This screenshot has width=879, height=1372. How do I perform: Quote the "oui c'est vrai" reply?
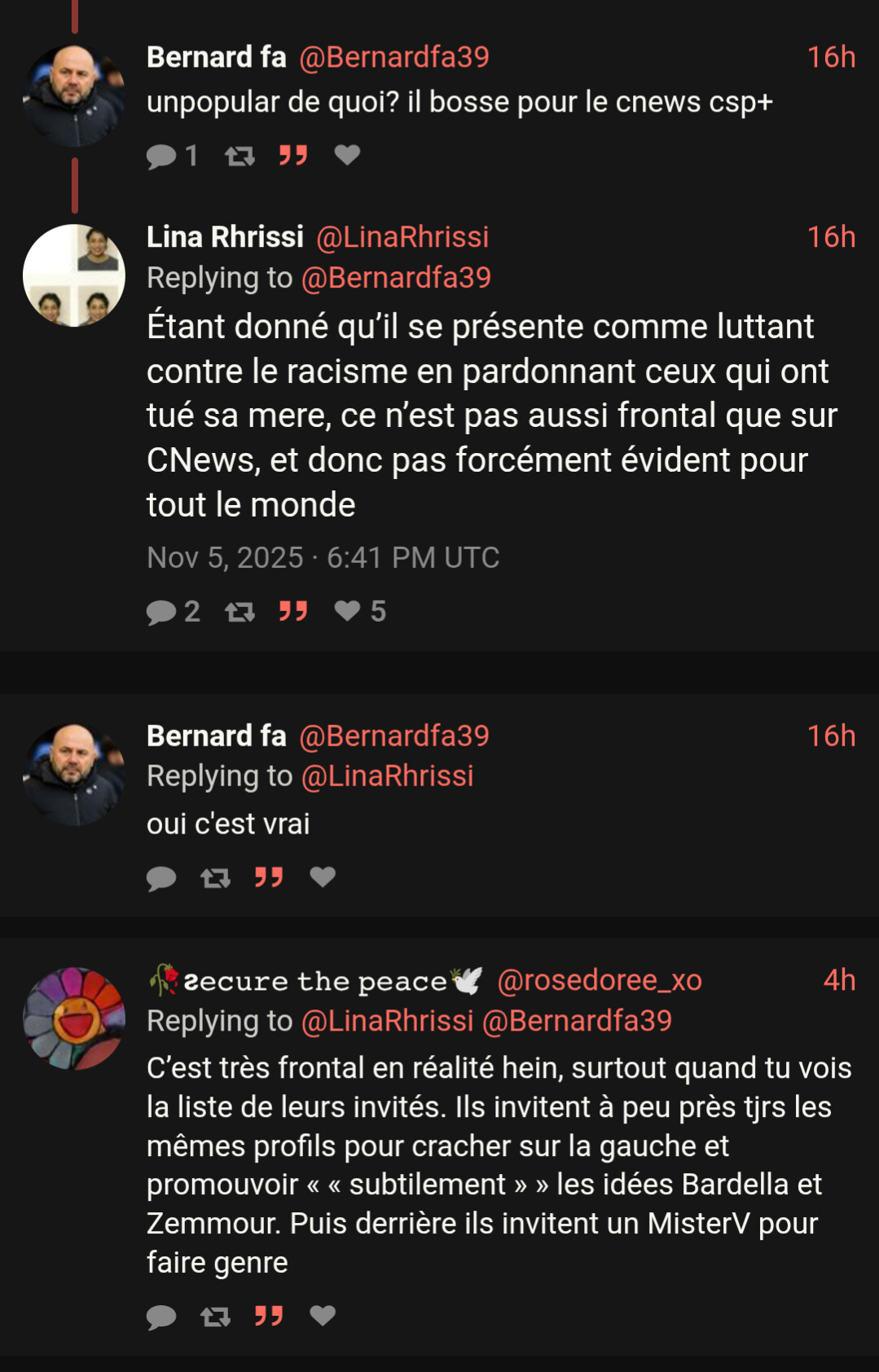(x=269, y=877)
